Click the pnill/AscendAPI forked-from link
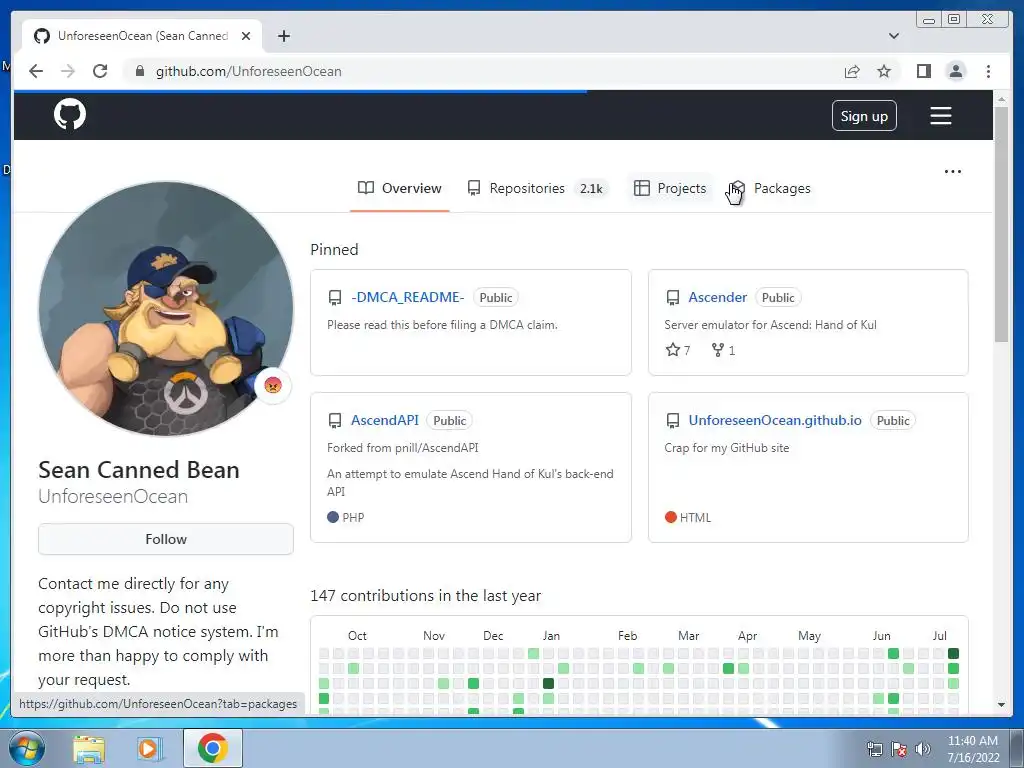 click(434, 448)
